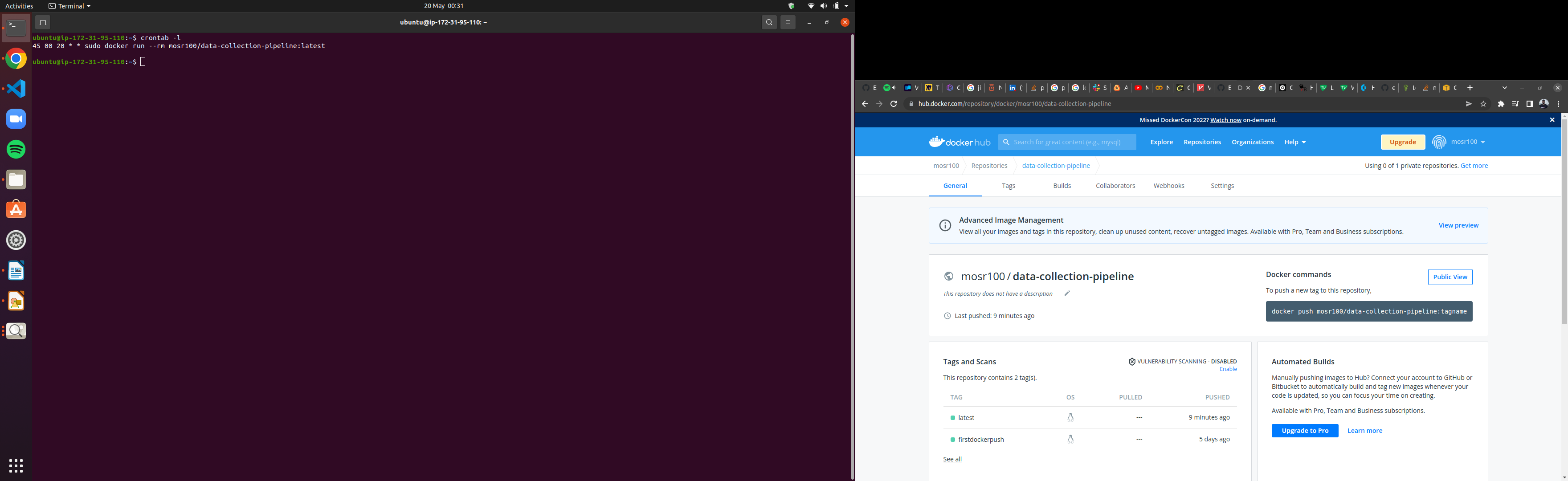1568x481 pixels.
Task: Launch Visual Studio Code from the dock
Action: (15, 88)
